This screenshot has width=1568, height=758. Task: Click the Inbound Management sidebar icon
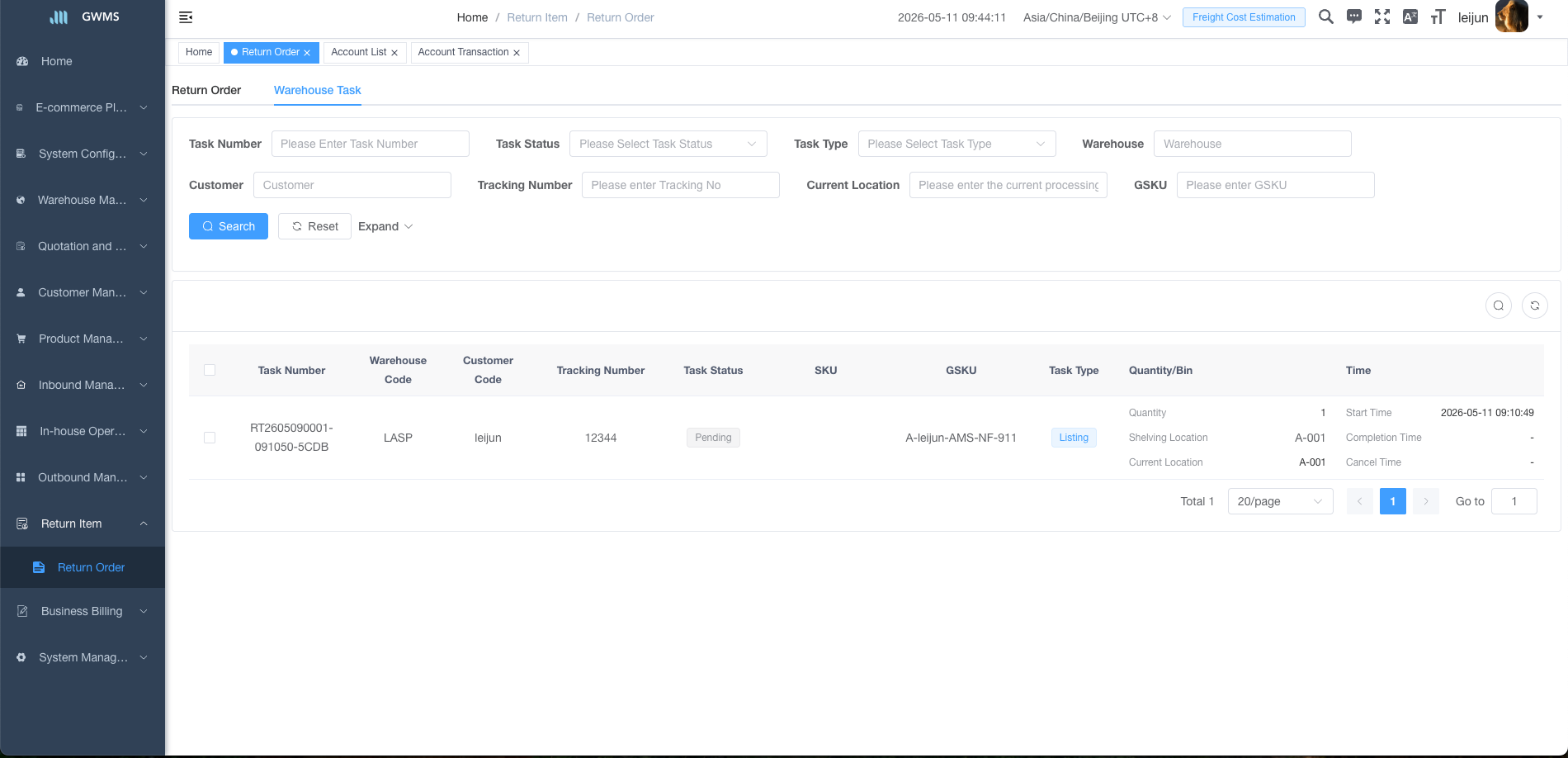coord(21,385)
